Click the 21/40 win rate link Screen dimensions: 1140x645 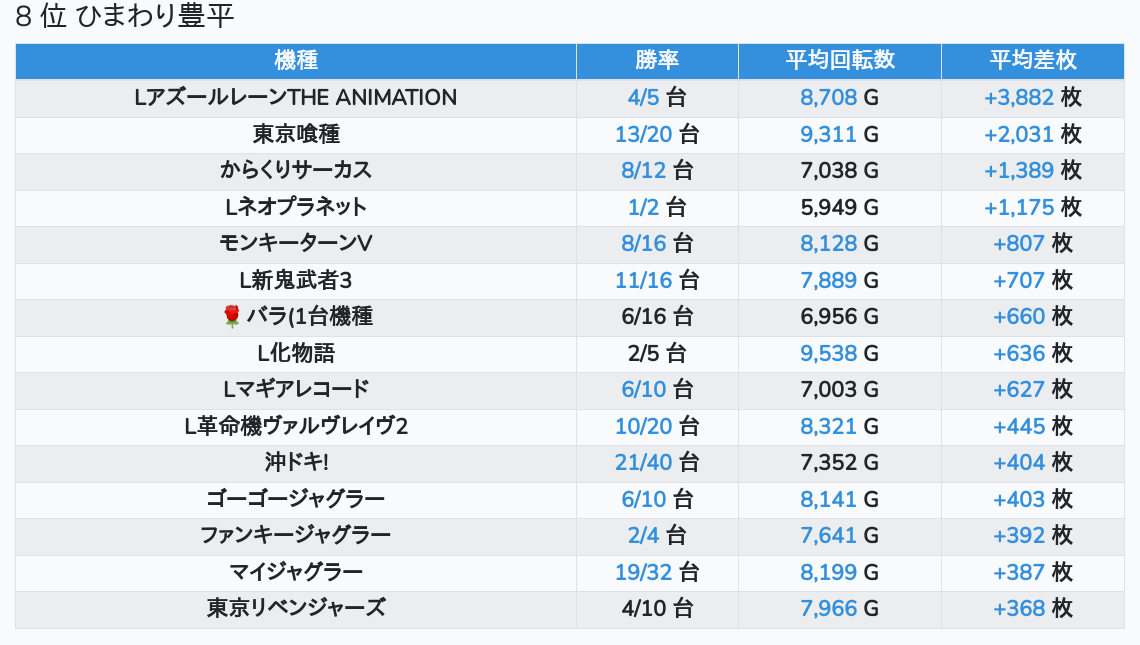click(x=643, y=463)
